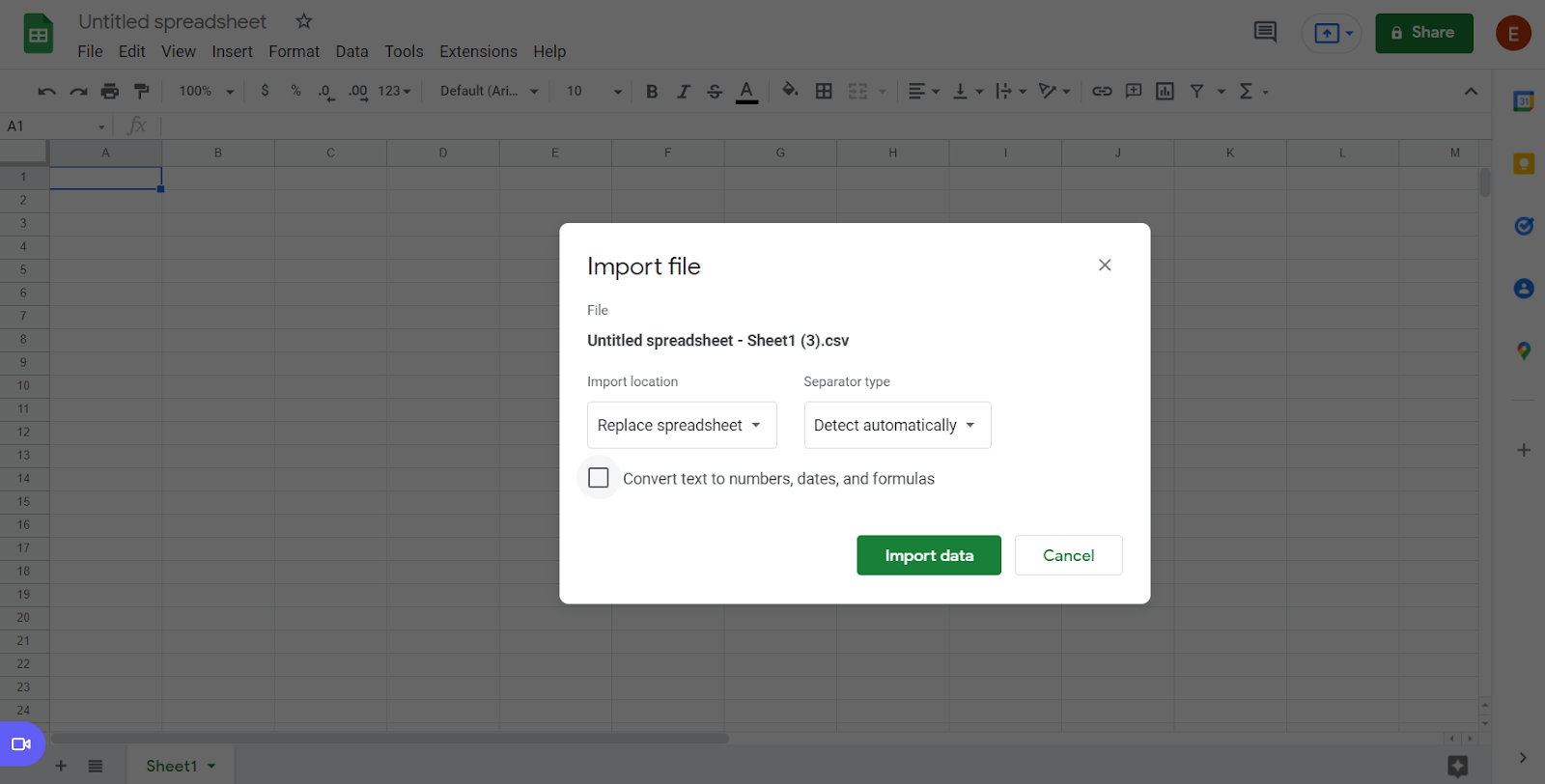The height and width of the screenshot is (784, 1545).
Task: Open the Edit menu
Action: coord(131,51)
